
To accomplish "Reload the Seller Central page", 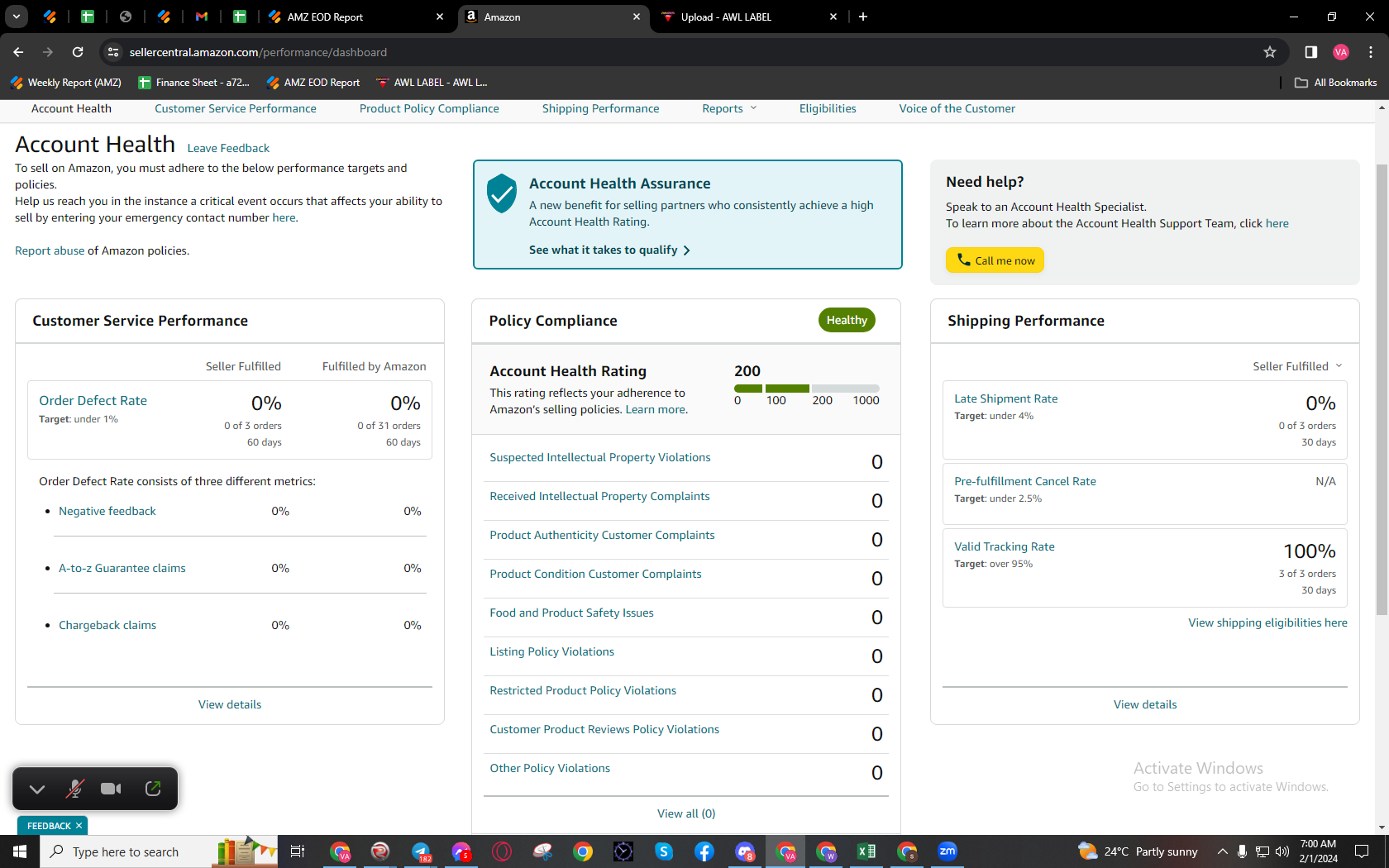I will tap(78, 52).
